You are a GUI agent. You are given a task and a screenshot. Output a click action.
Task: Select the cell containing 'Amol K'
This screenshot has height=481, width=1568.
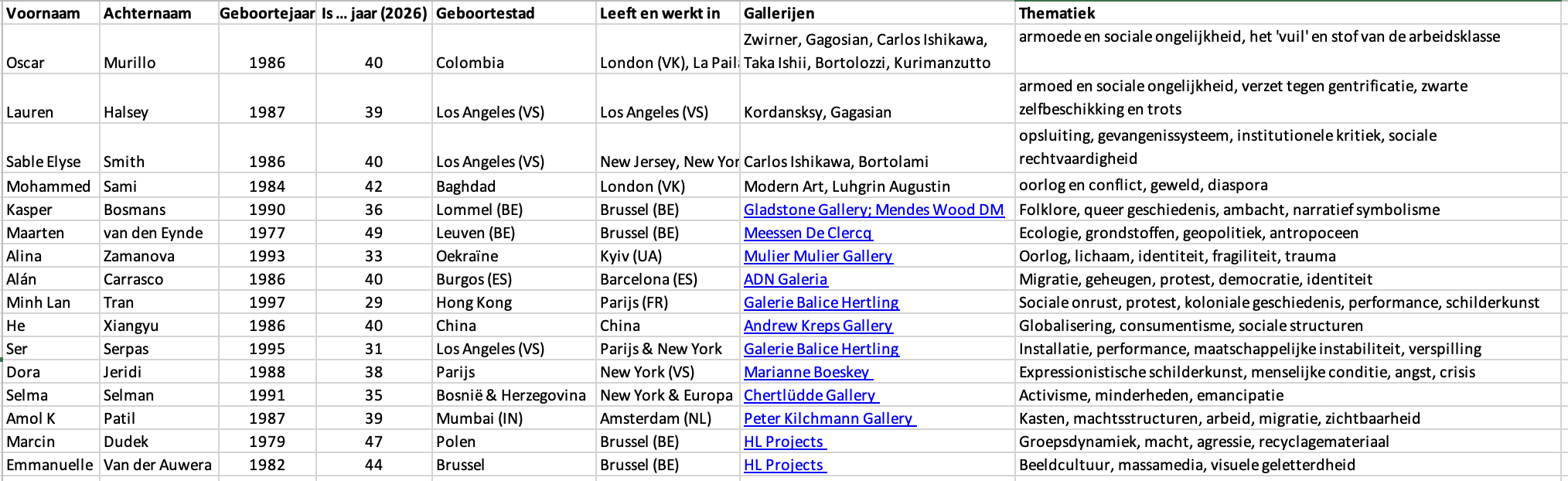point(51,418)
